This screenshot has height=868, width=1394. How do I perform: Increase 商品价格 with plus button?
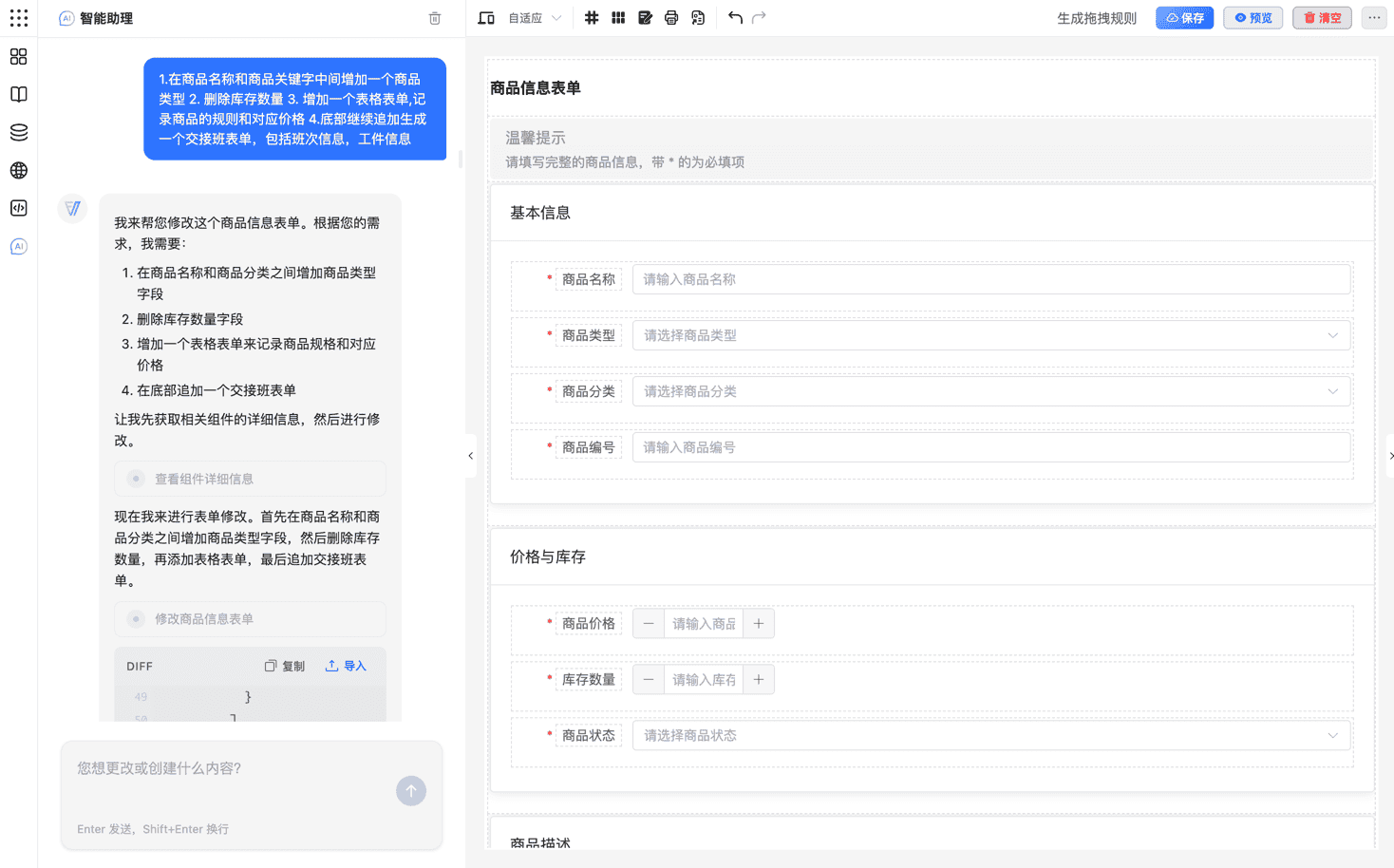click(759, 624)
